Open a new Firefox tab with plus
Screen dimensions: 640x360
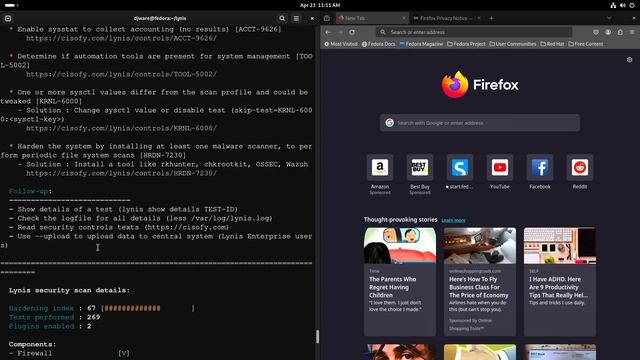click(x=491, y=18)
